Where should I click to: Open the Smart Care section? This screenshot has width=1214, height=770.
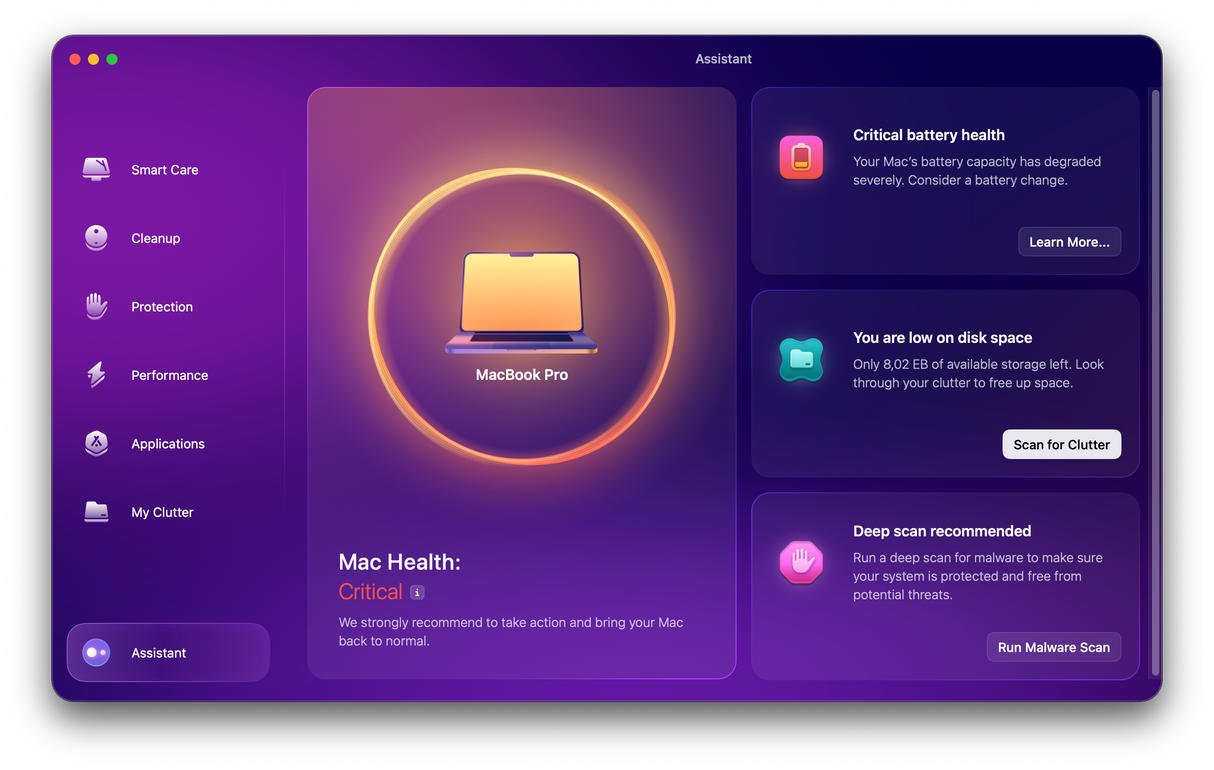(165, 170)
